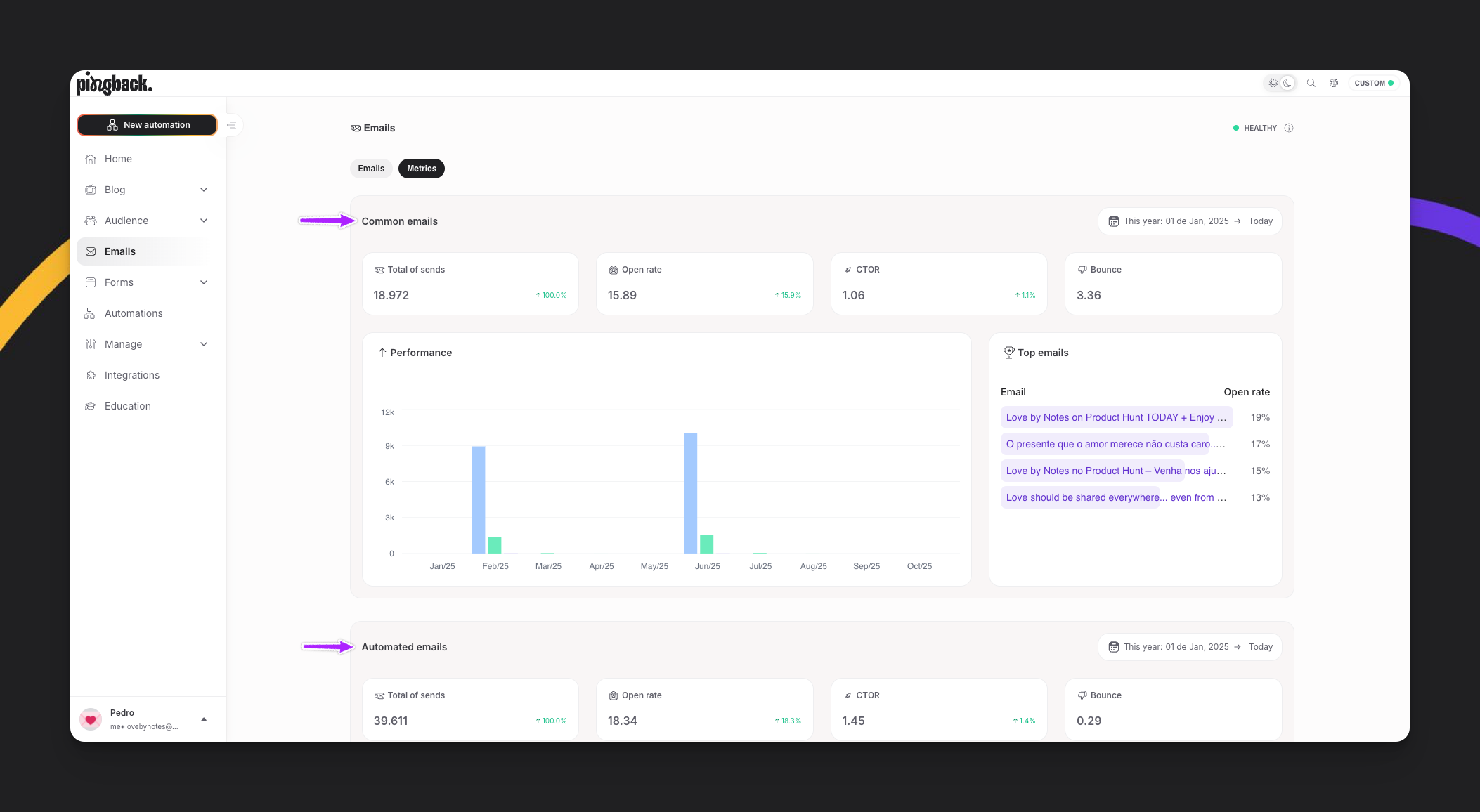Open language settings via the globe icon
Viewport: 1480px width, 812px height.
coord(1334,83)
